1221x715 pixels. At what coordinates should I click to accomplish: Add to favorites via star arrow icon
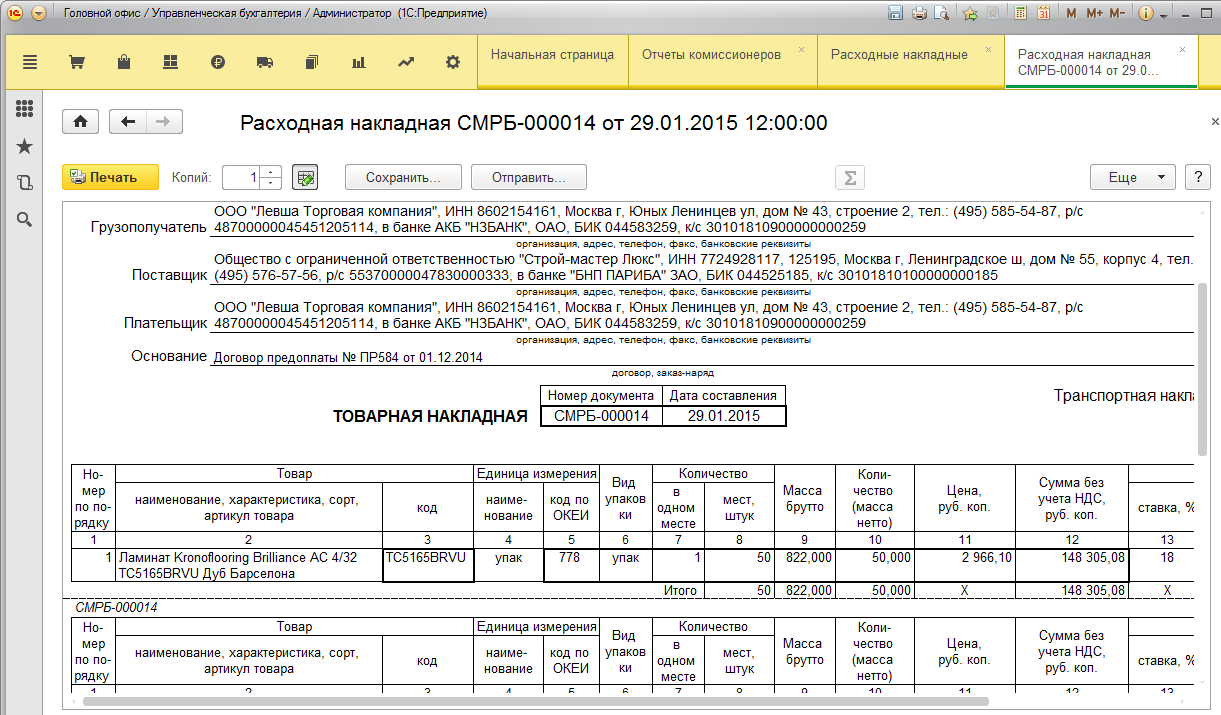(x=969, y=13)
